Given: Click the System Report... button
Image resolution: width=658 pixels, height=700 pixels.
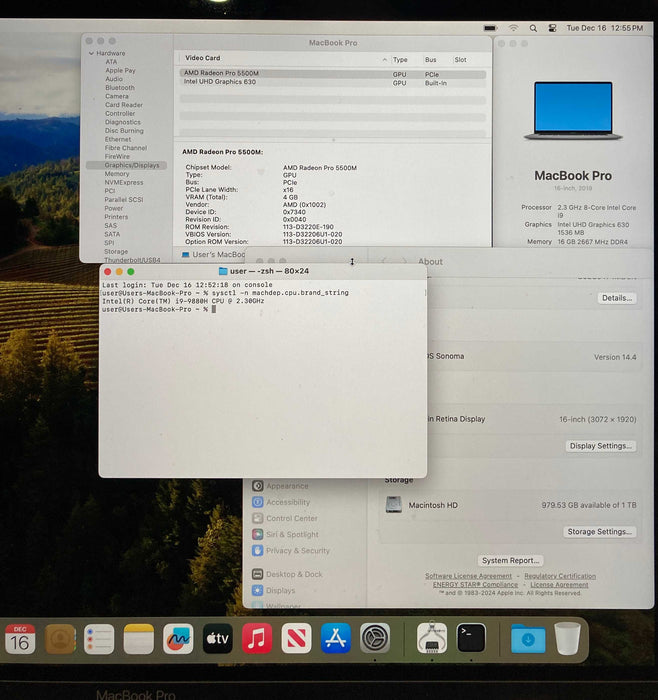Looking at the screenshot, I should [x=510, y=560].
